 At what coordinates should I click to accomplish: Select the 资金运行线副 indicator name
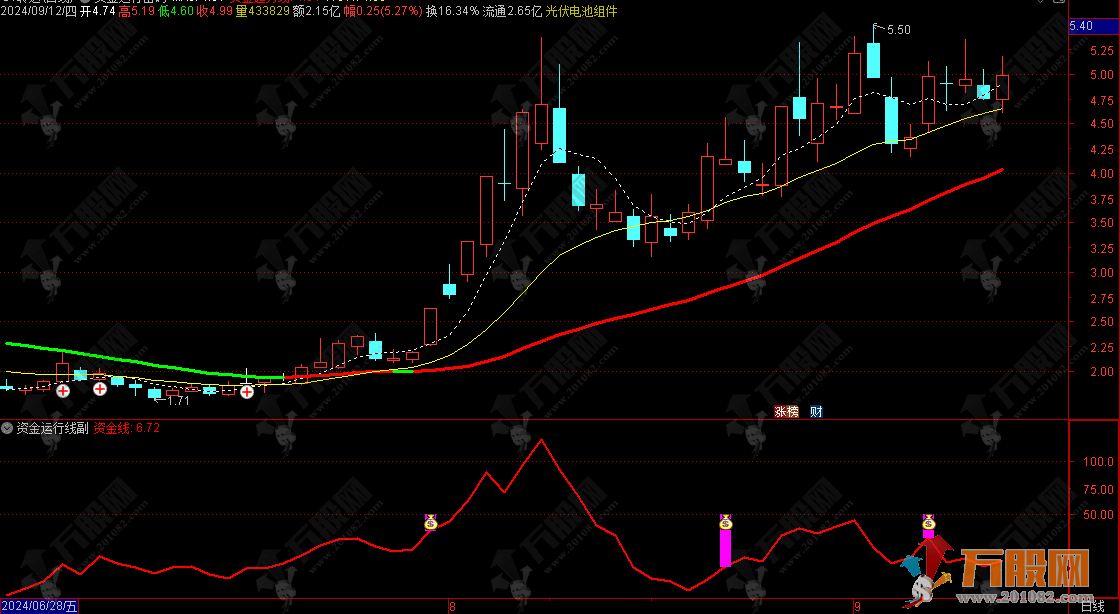point(52,428)
